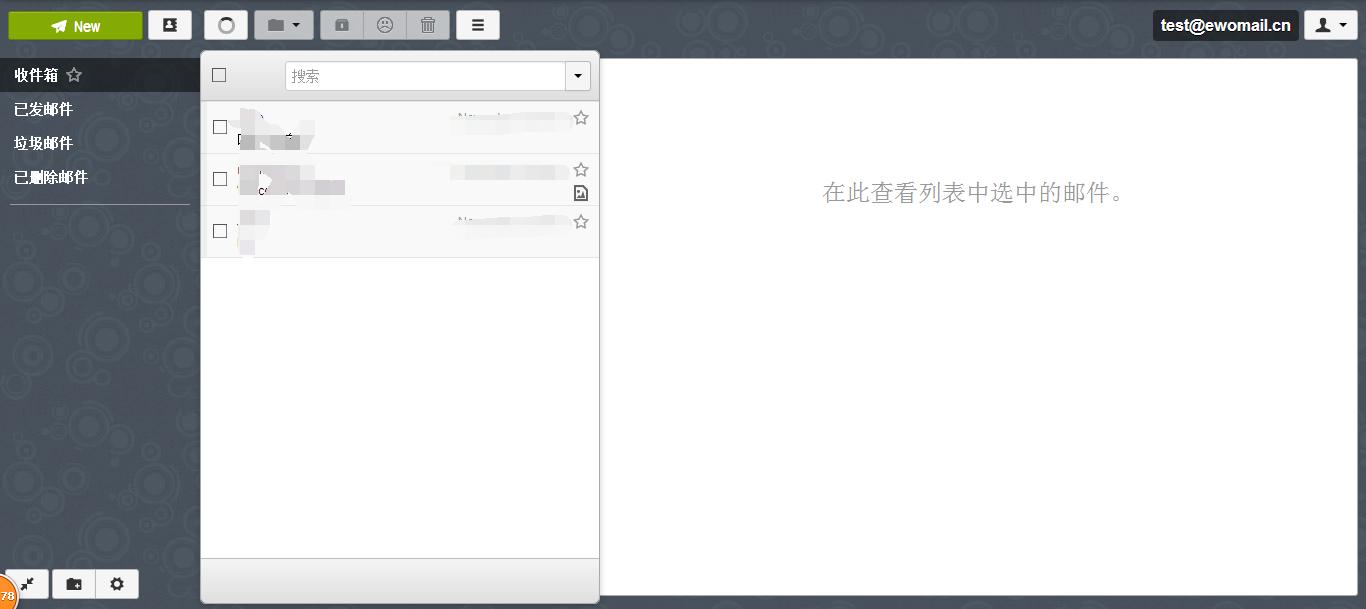The width and height of the screenshot is (1366, 609).
Task: Collapse the view with double-arrow icon
Action: coord(27,583)
